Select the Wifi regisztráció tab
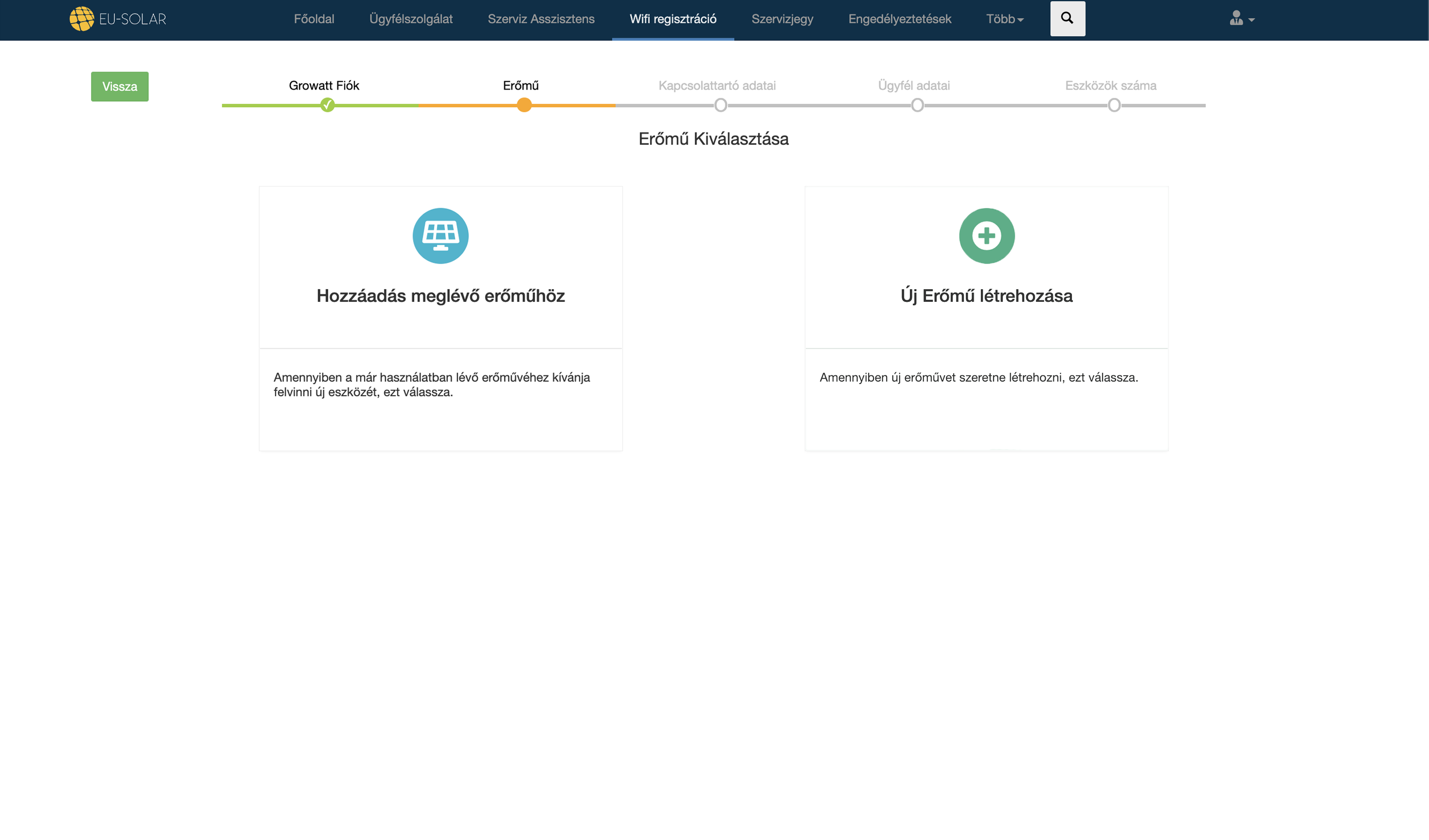1429x840 pixels. (x=672, y=19)
